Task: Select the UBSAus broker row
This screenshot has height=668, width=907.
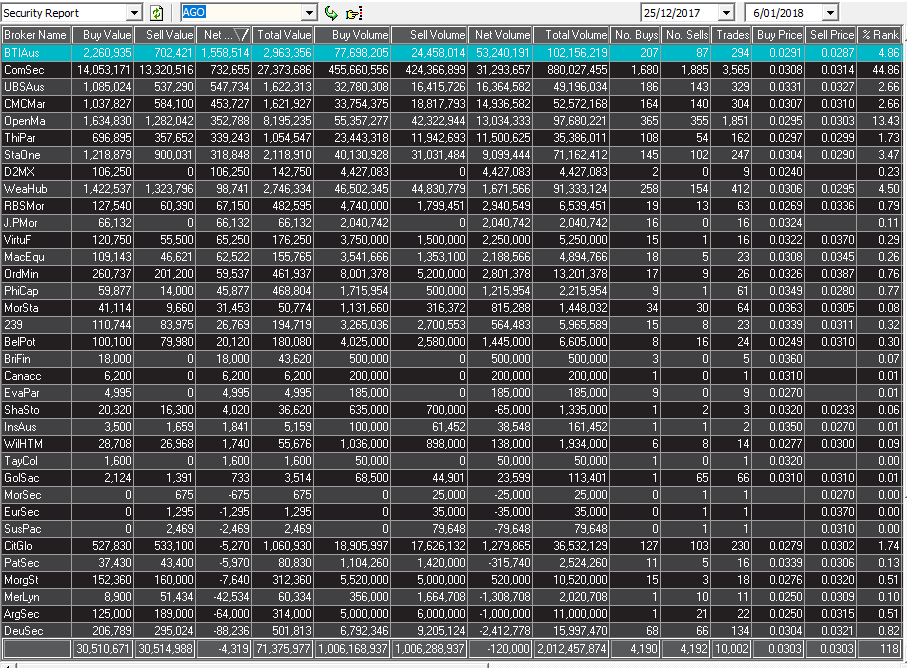Action: (452, 87)
